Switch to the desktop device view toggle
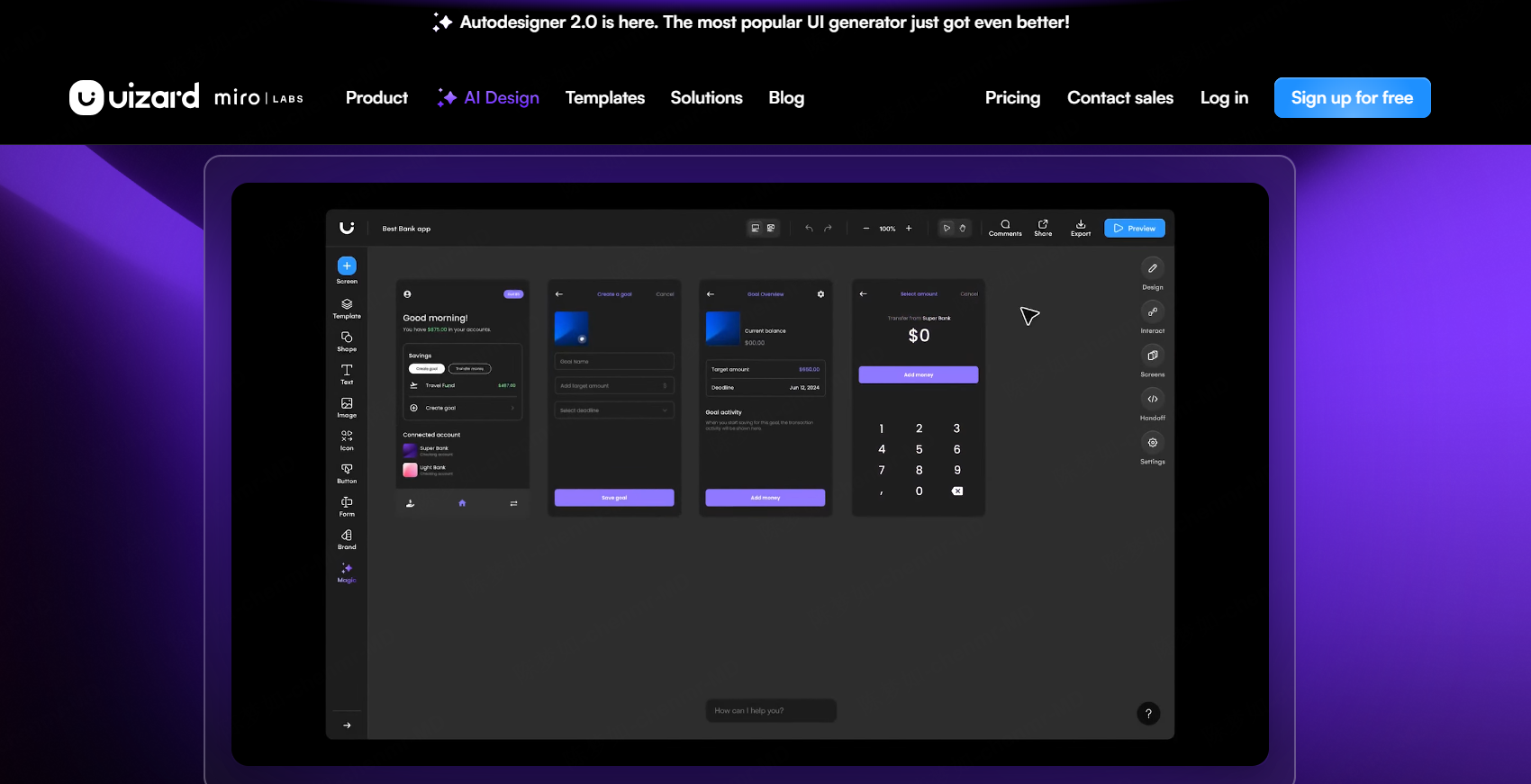1531x784 pixels. (x=756, y=229)
